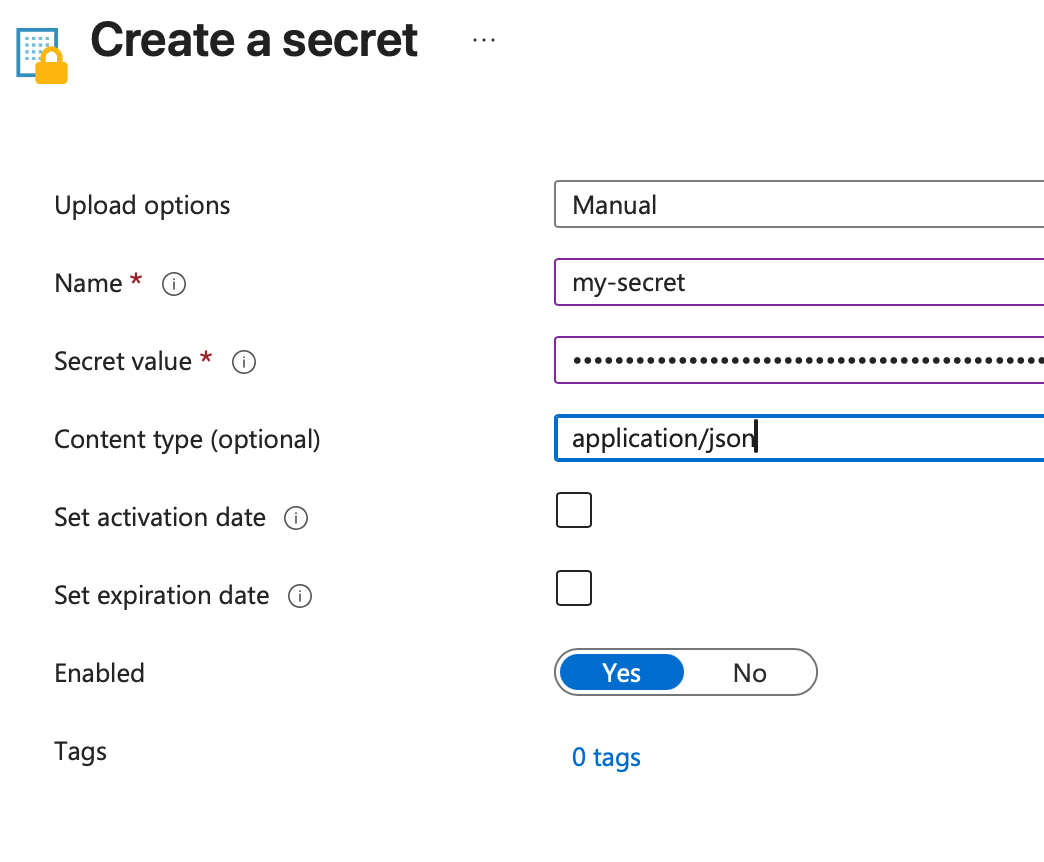This screenshot has height=862, width=1044.
Task: Click the Content type (optional) label
Action: [x=187, y=439]
